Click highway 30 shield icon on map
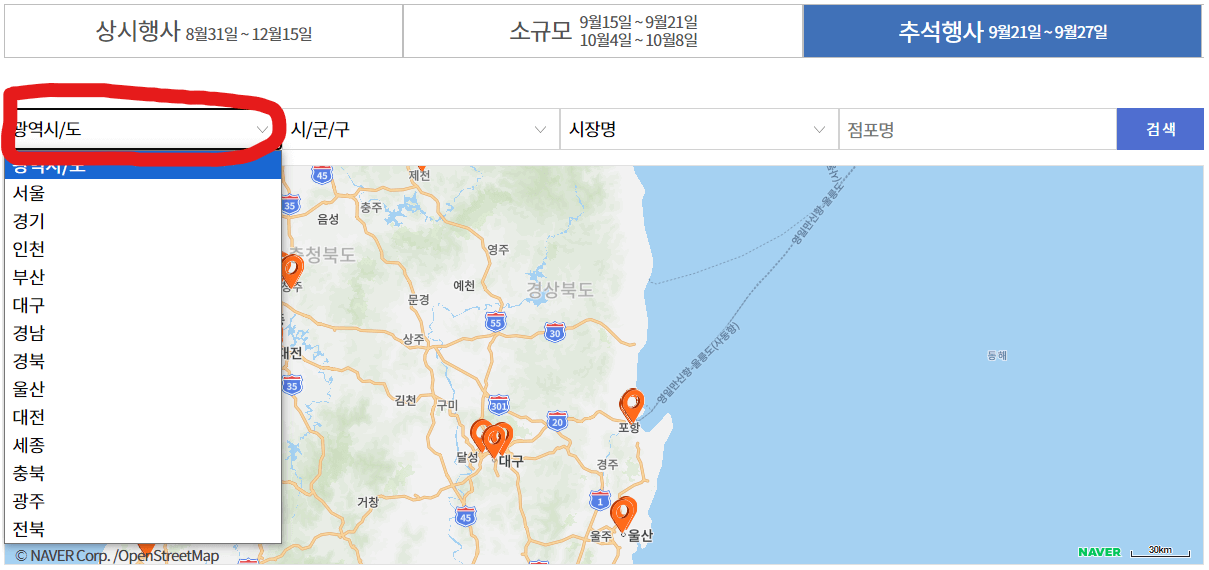 pos(556,331)
